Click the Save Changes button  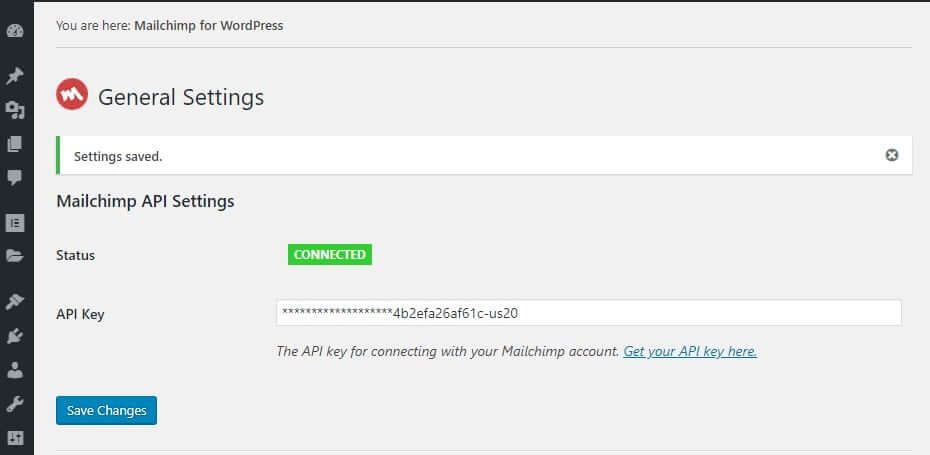107,411
